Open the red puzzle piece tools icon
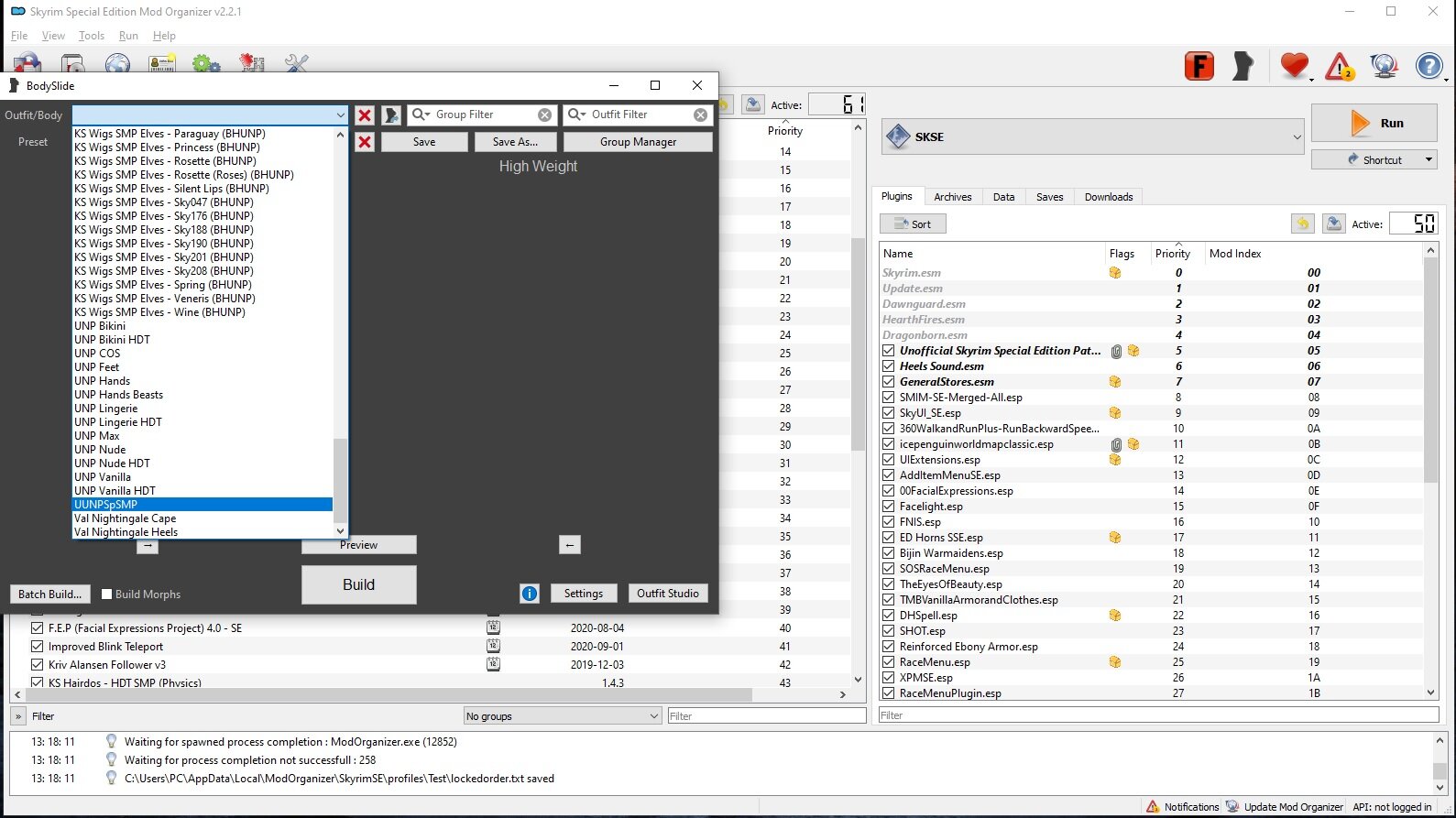Viewport: 1456px width, 818px height. (251, 63)
